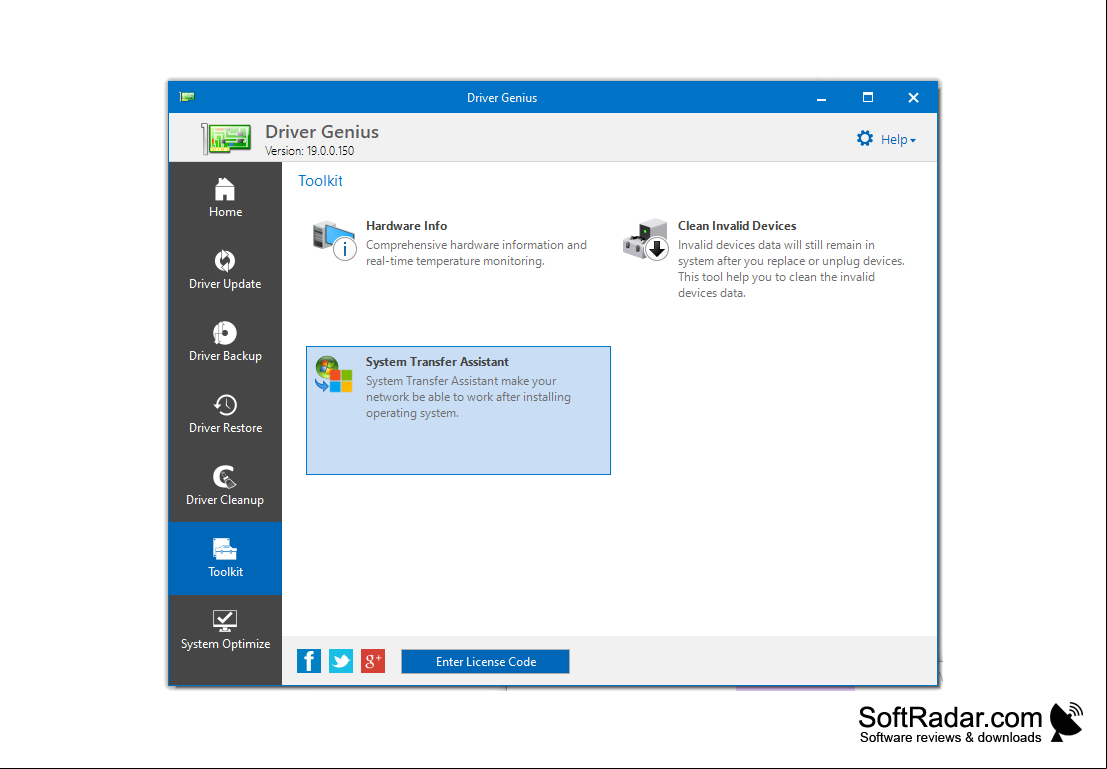The width and height of the screenshot is (1107, 769).
Task: Open System Transfer Assistant title
Action: coord(437,362)
